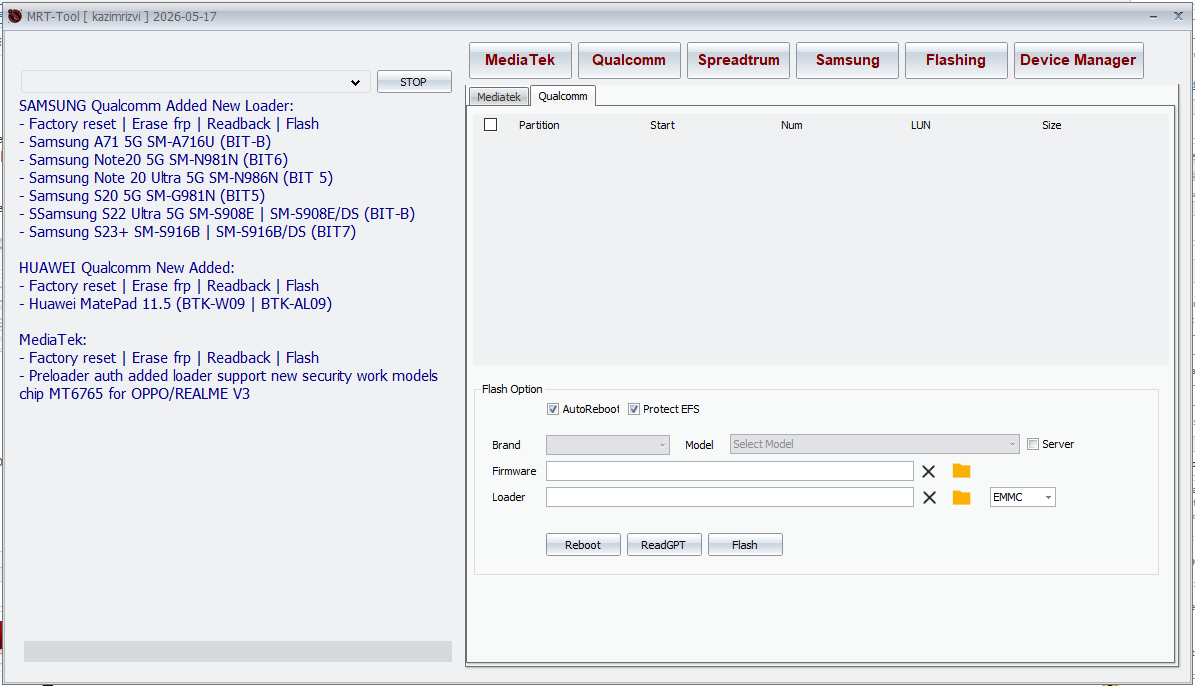Screen dimensions: 1195x686
Task: Open the Spreadtrum section button
Action: (x=738, y=60)
